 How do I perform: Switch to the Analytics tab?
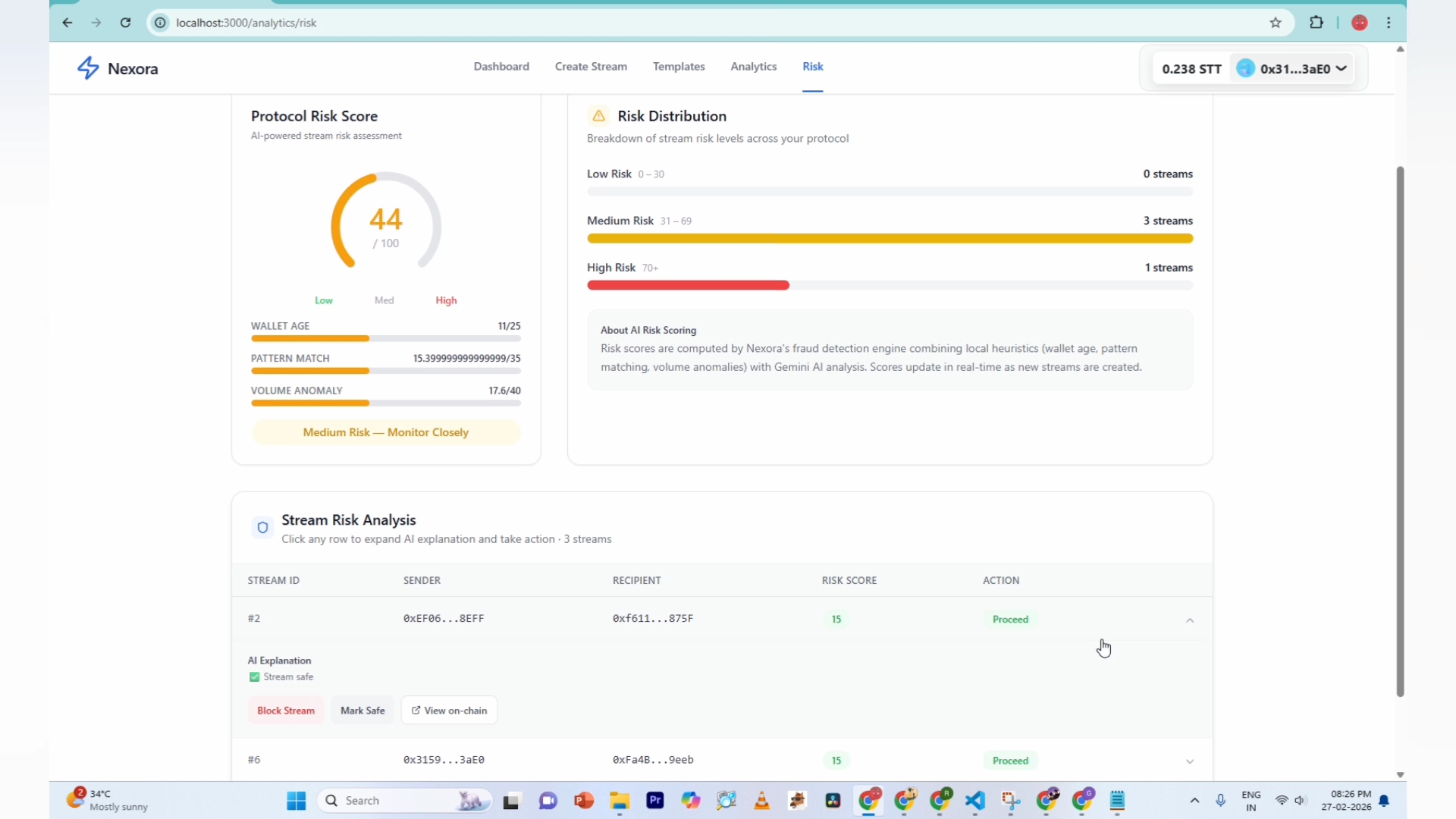[753, 67]
